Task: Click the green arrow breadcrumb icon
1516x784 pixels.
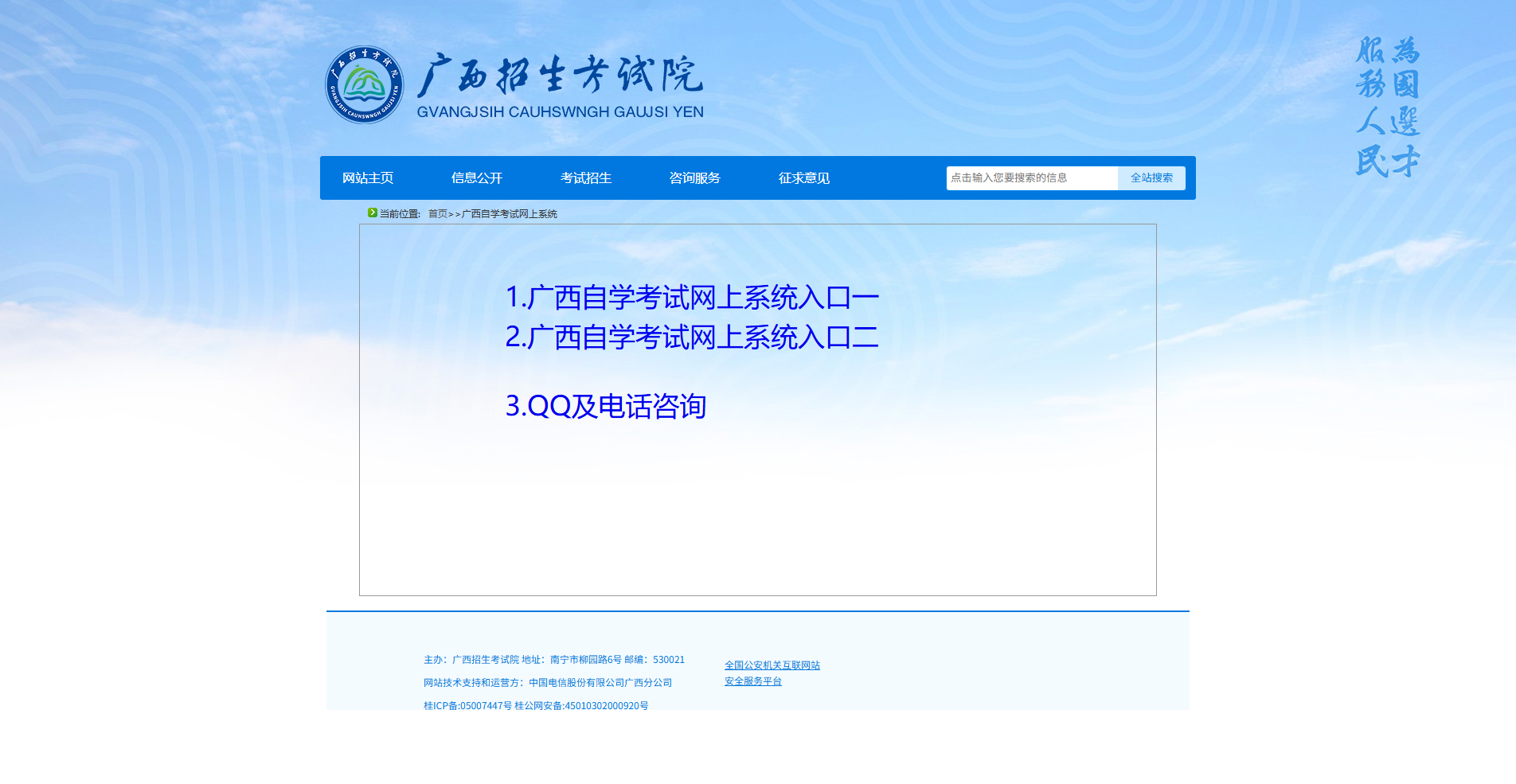Action: 372,213
